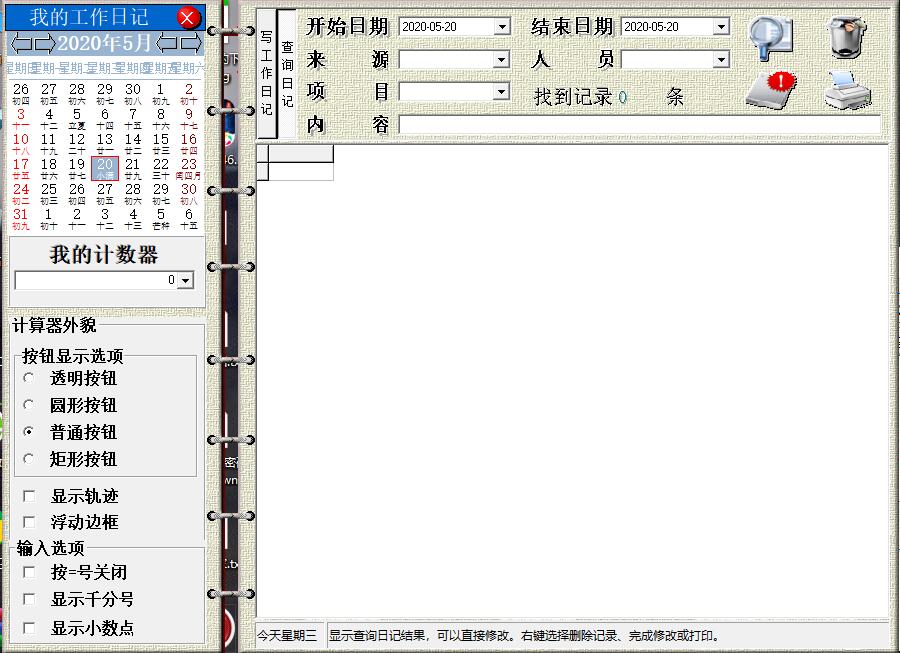Click the printer icon to print

[x=847, y=91]
